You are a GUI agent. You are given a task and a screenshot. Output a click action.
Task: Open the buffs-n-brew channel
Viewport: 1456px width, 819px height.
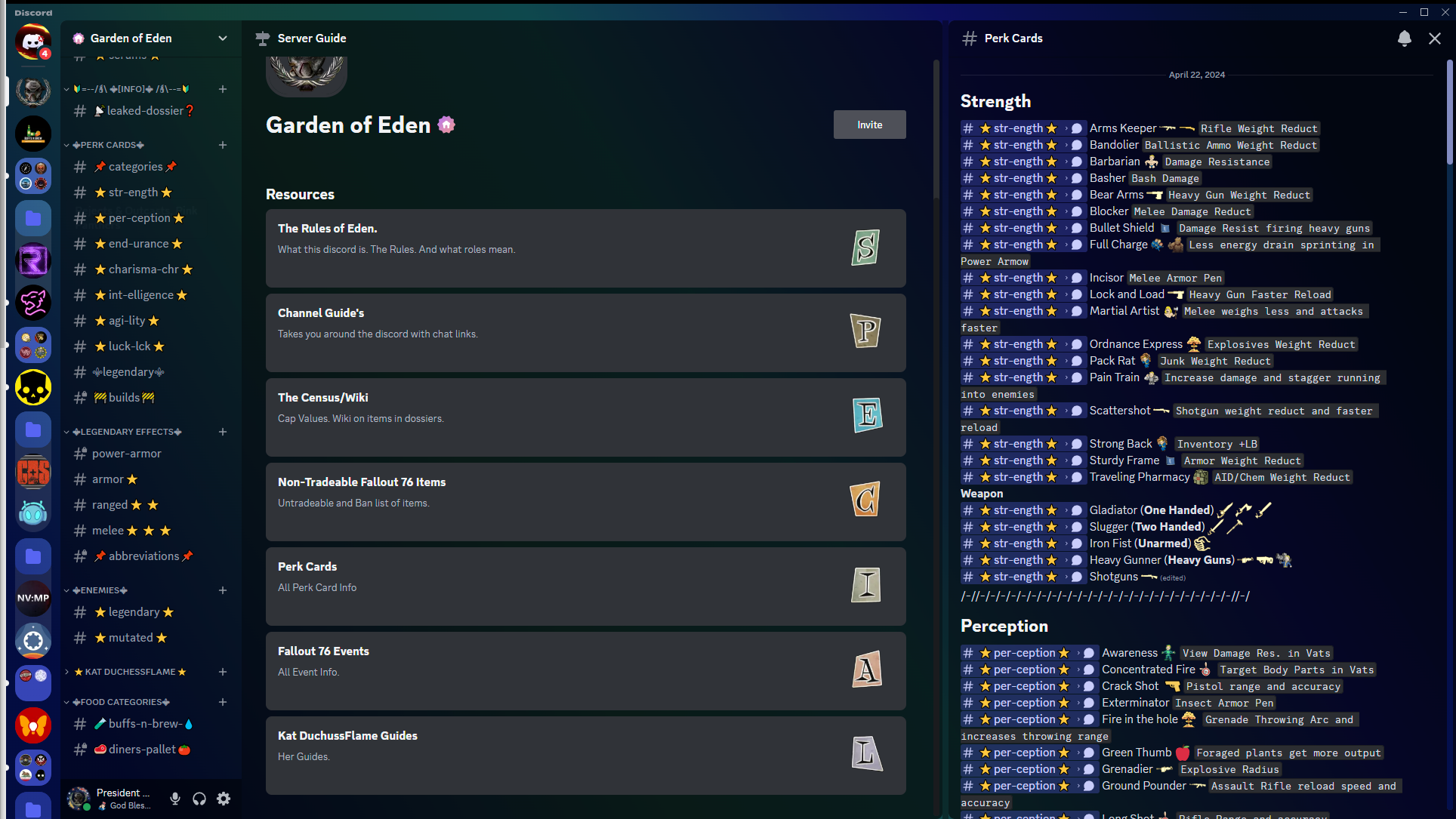(150, 724)
